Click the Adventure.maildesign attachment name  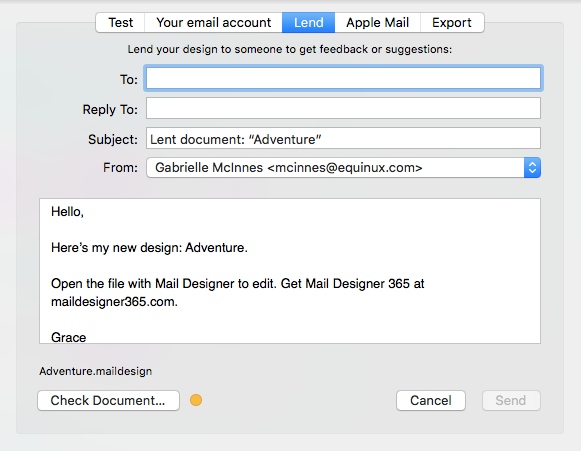tap(96, 371)
